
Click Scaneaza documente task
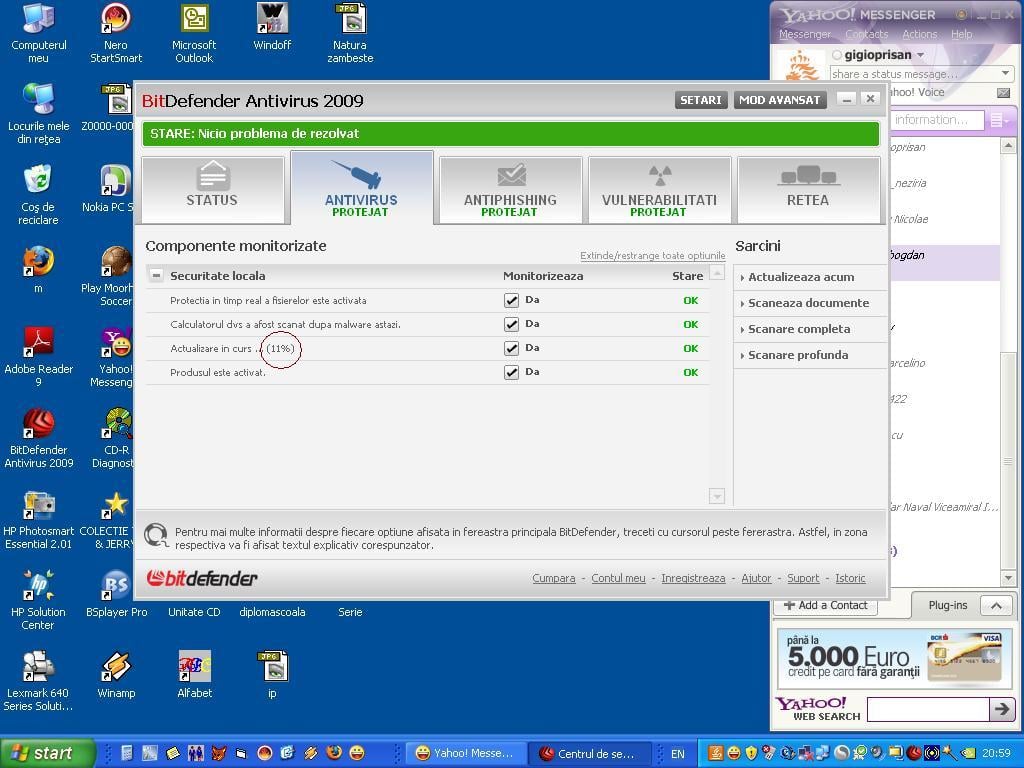point(809,303)
